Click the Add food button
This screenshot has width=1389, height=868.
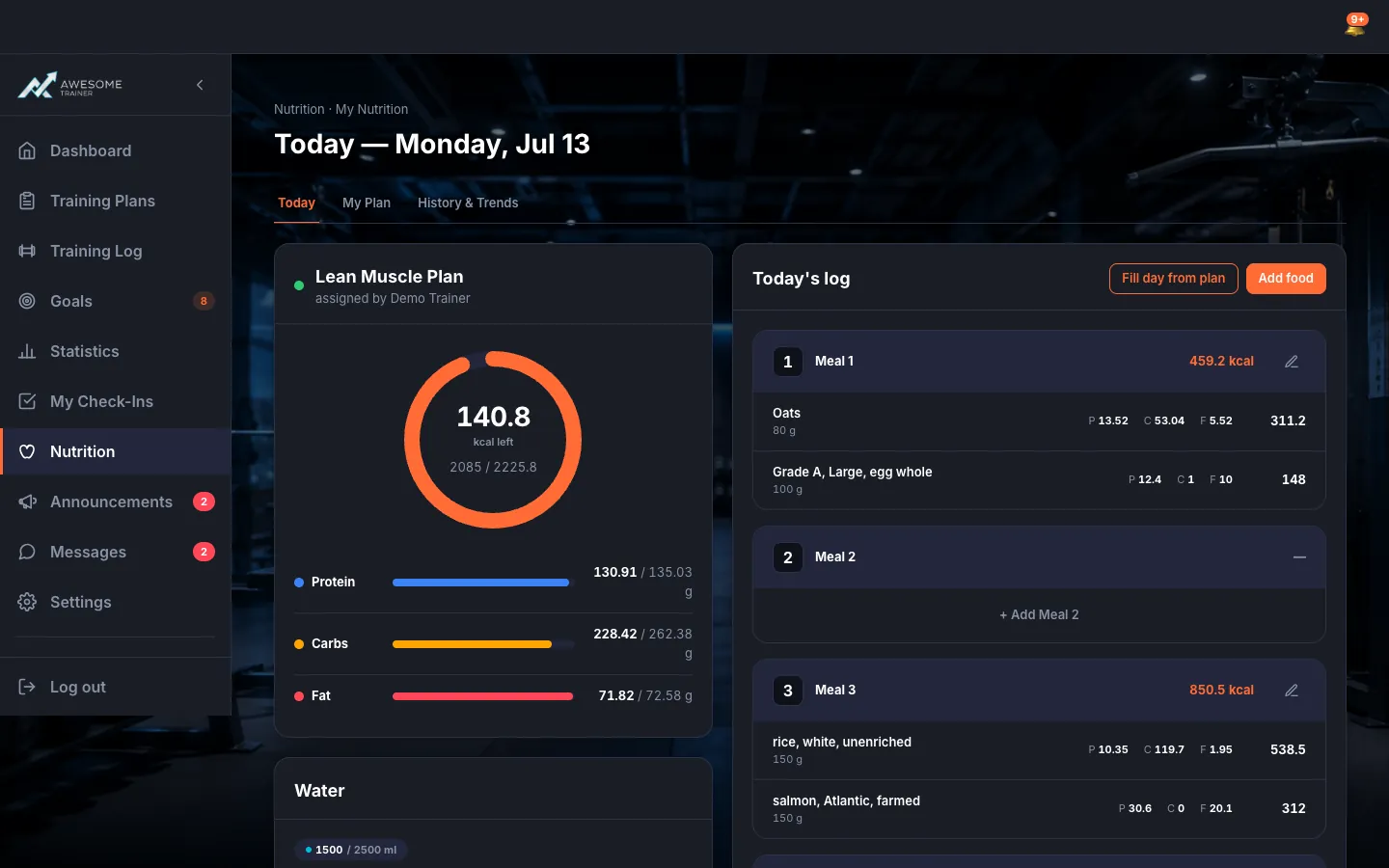[1286, 279]
